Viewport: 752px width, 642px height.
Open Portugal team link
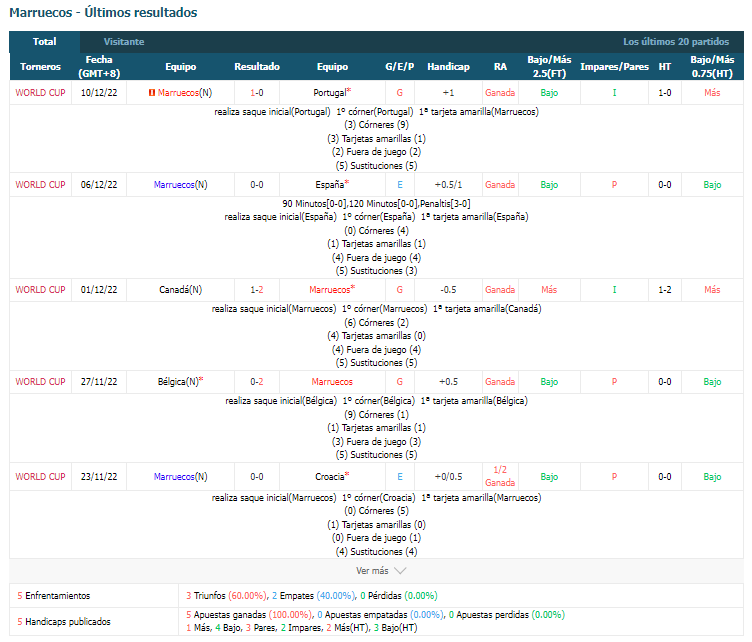click(329, 93)
